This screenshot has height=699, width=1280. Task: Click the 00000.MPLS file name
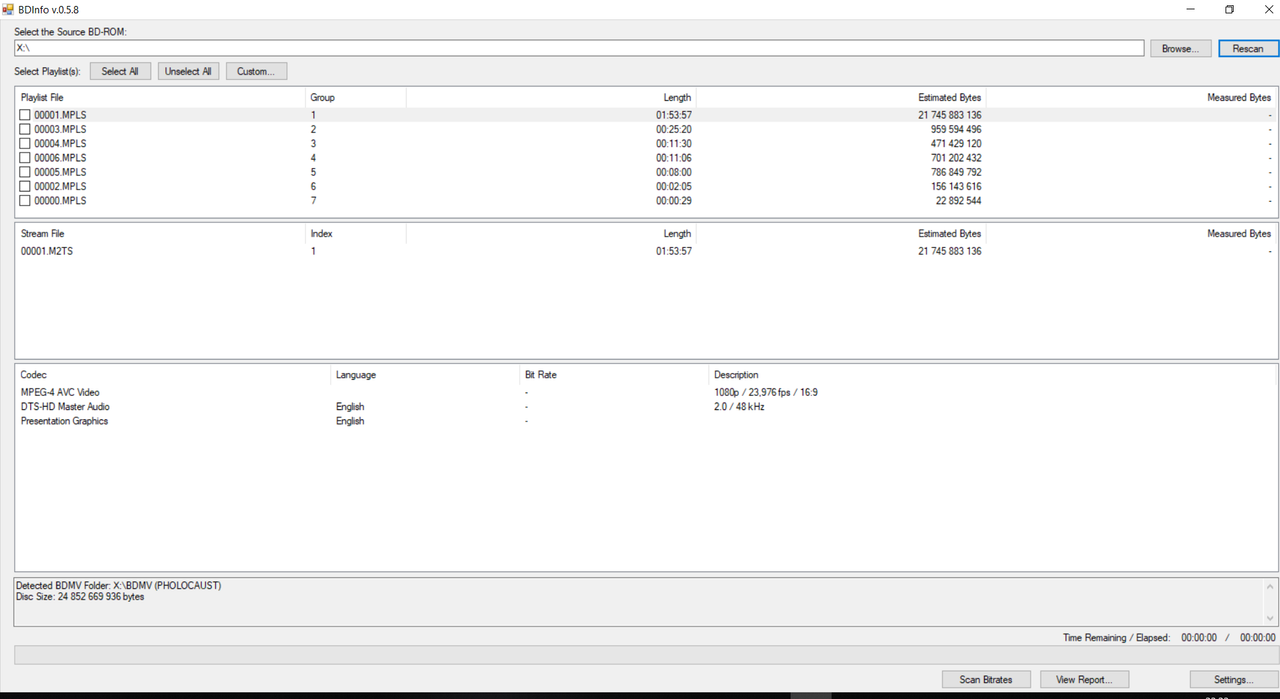(60, 201)
